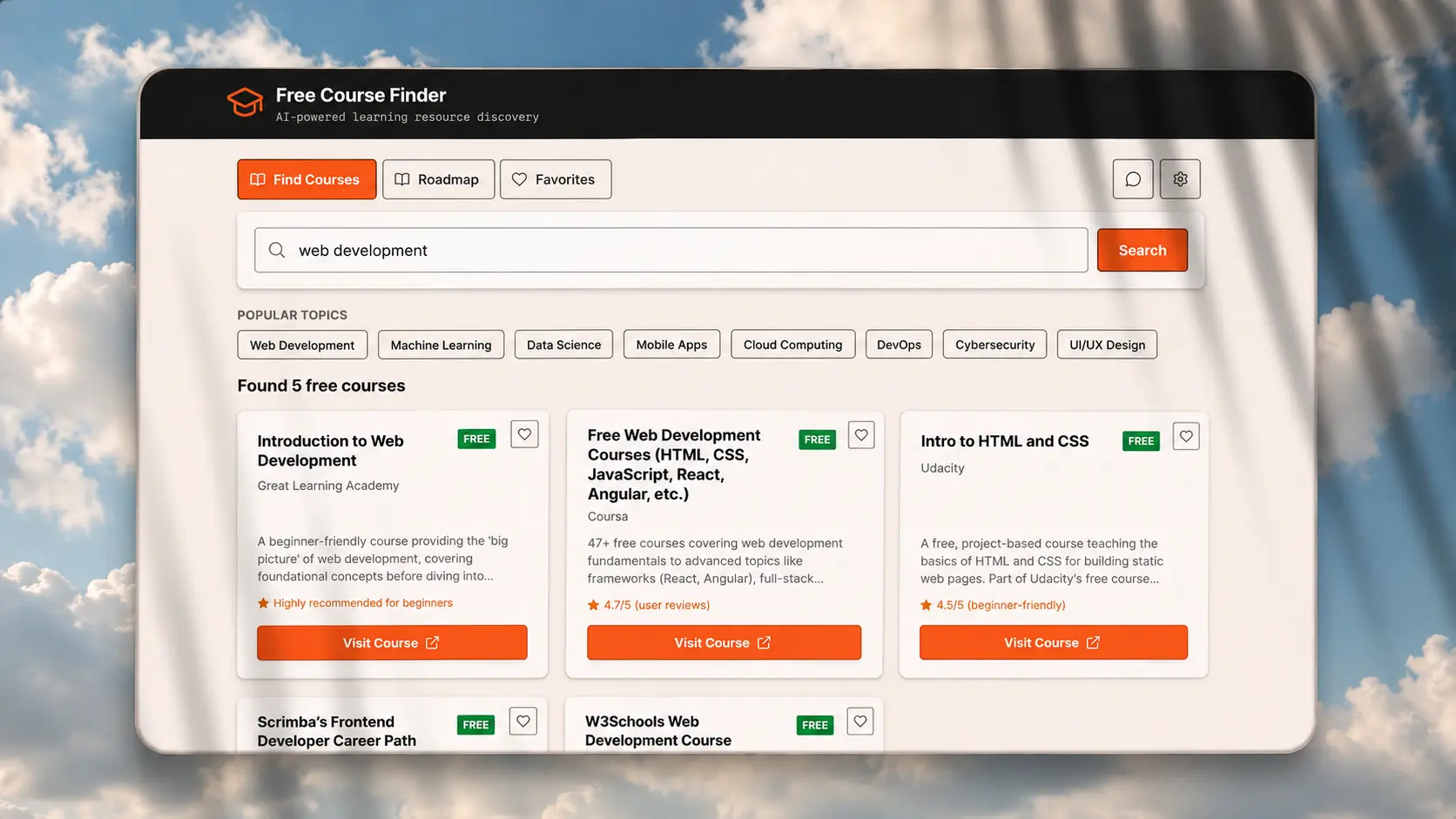Click FREE badge on Free Web Development Courses
This screenshot has width=1456, height=819.
click(x=817, y=440)
